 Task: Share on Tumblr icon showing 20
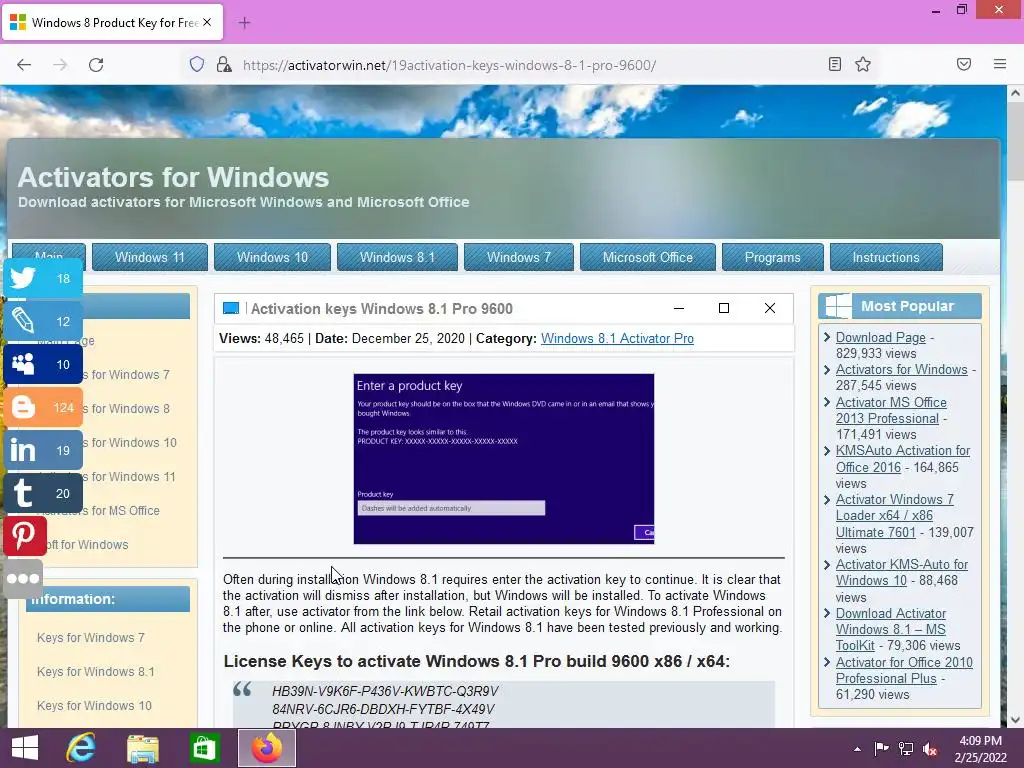pyautogui.click(x=43, y=493)
